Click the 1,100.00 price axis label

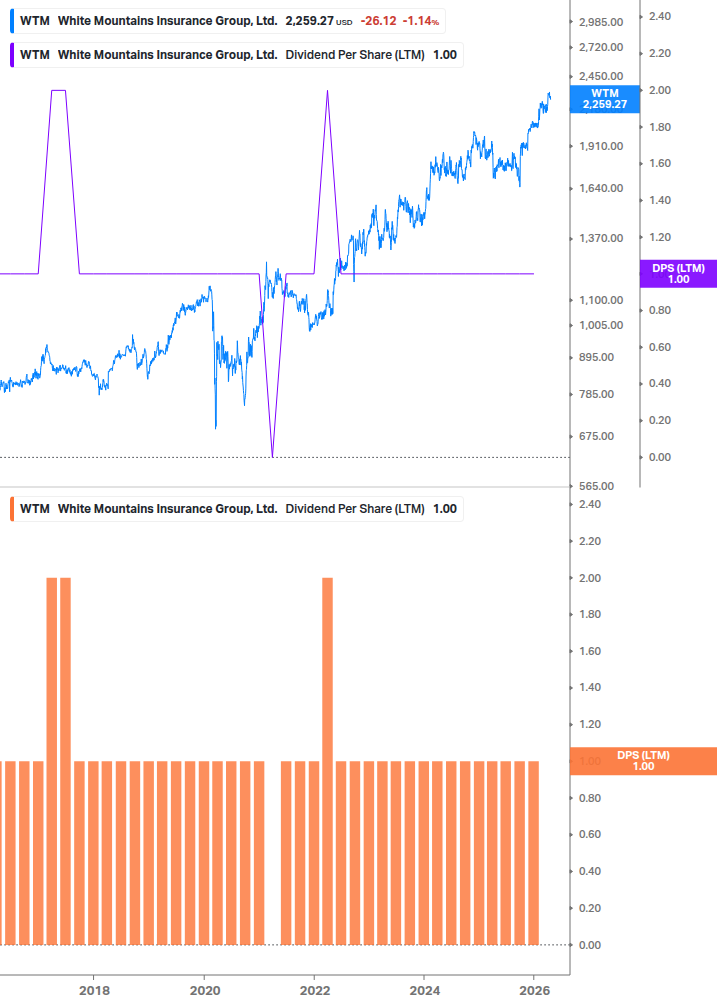click(601, 300)
